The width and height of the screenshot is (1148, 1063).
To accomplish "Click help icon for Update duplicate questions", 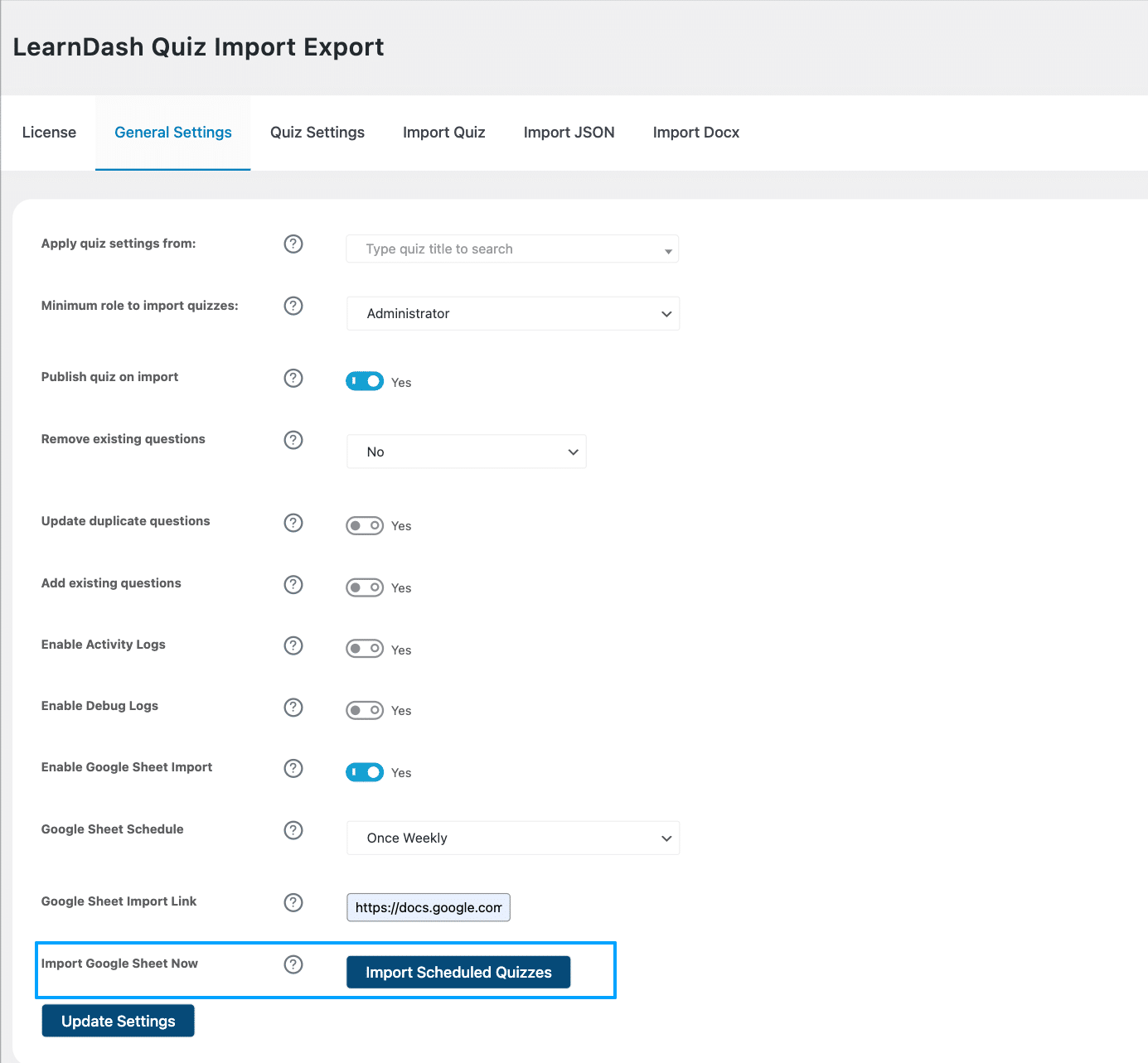I will click(293, 523).
